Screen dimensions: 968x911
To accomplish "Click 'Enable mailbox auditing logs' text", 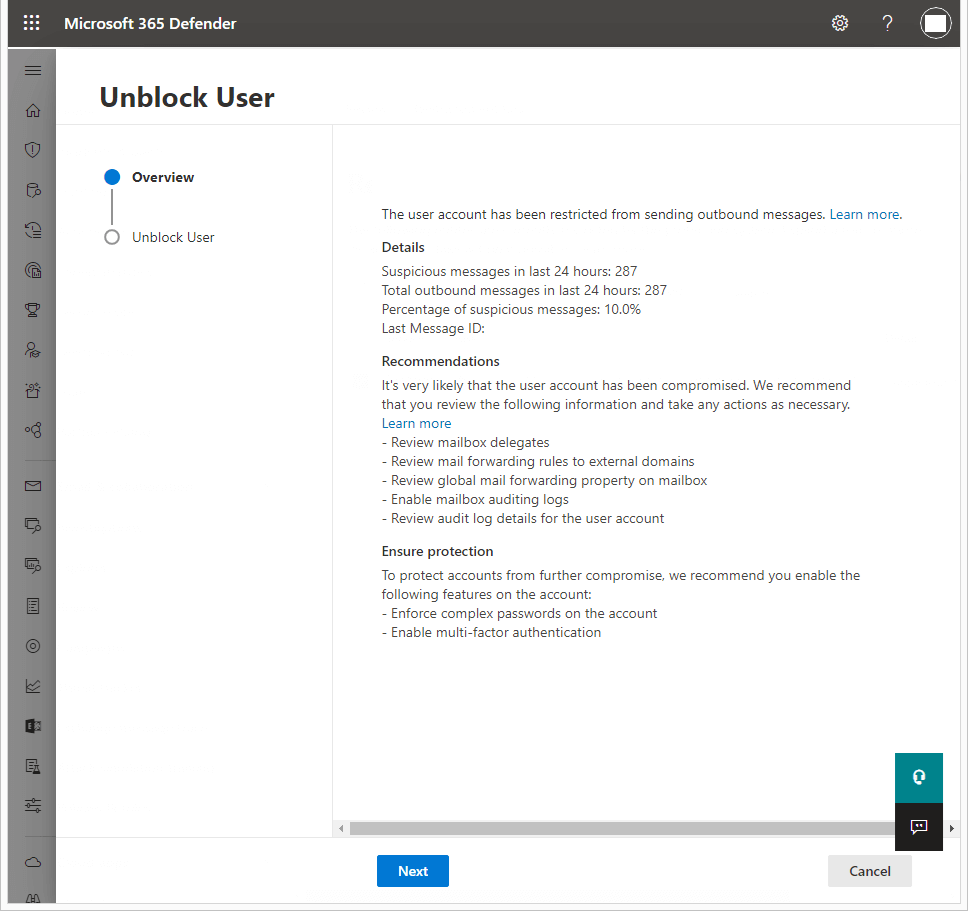I will point(480,499).
